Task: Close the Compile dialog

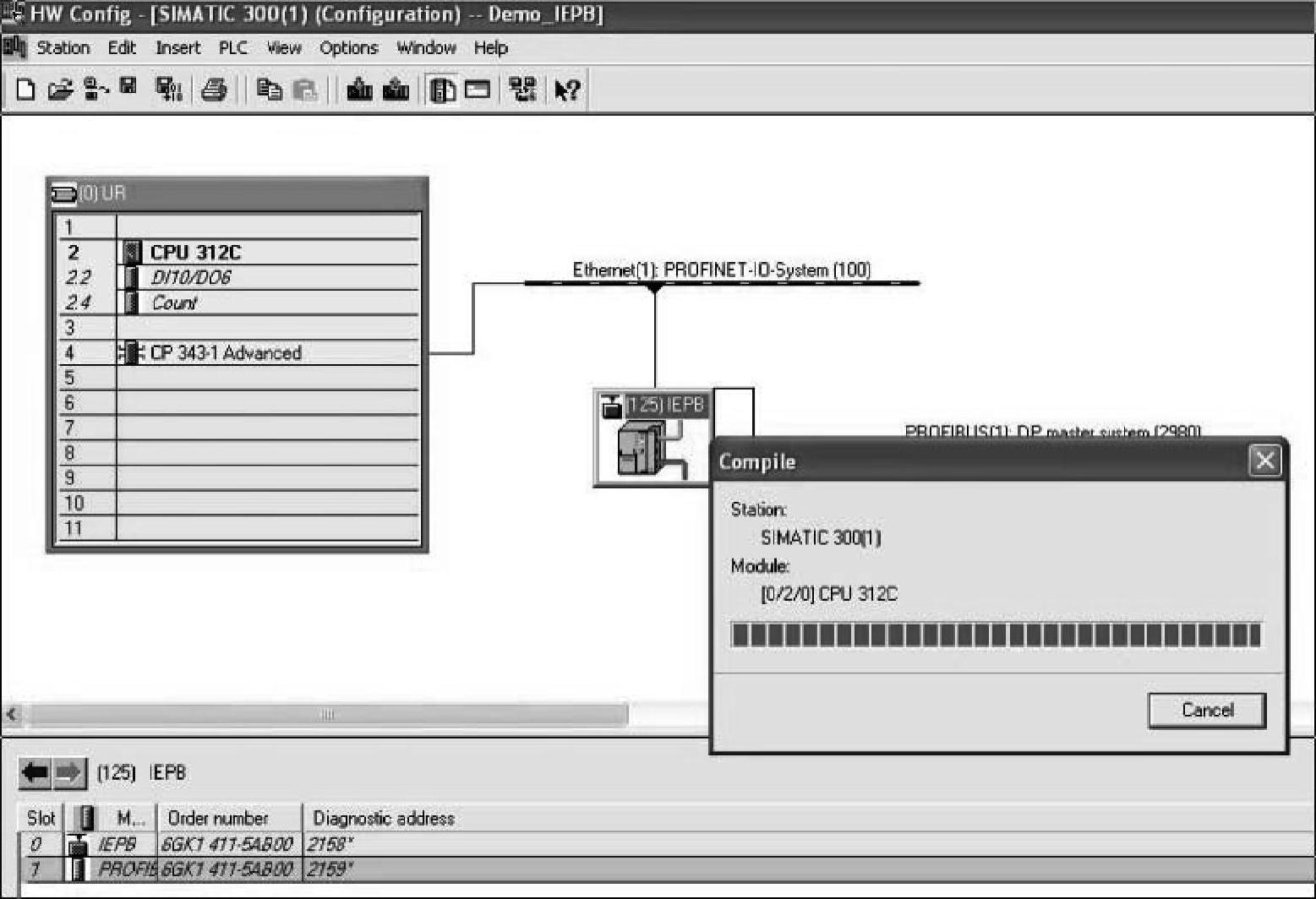Action: (1264, 460)
